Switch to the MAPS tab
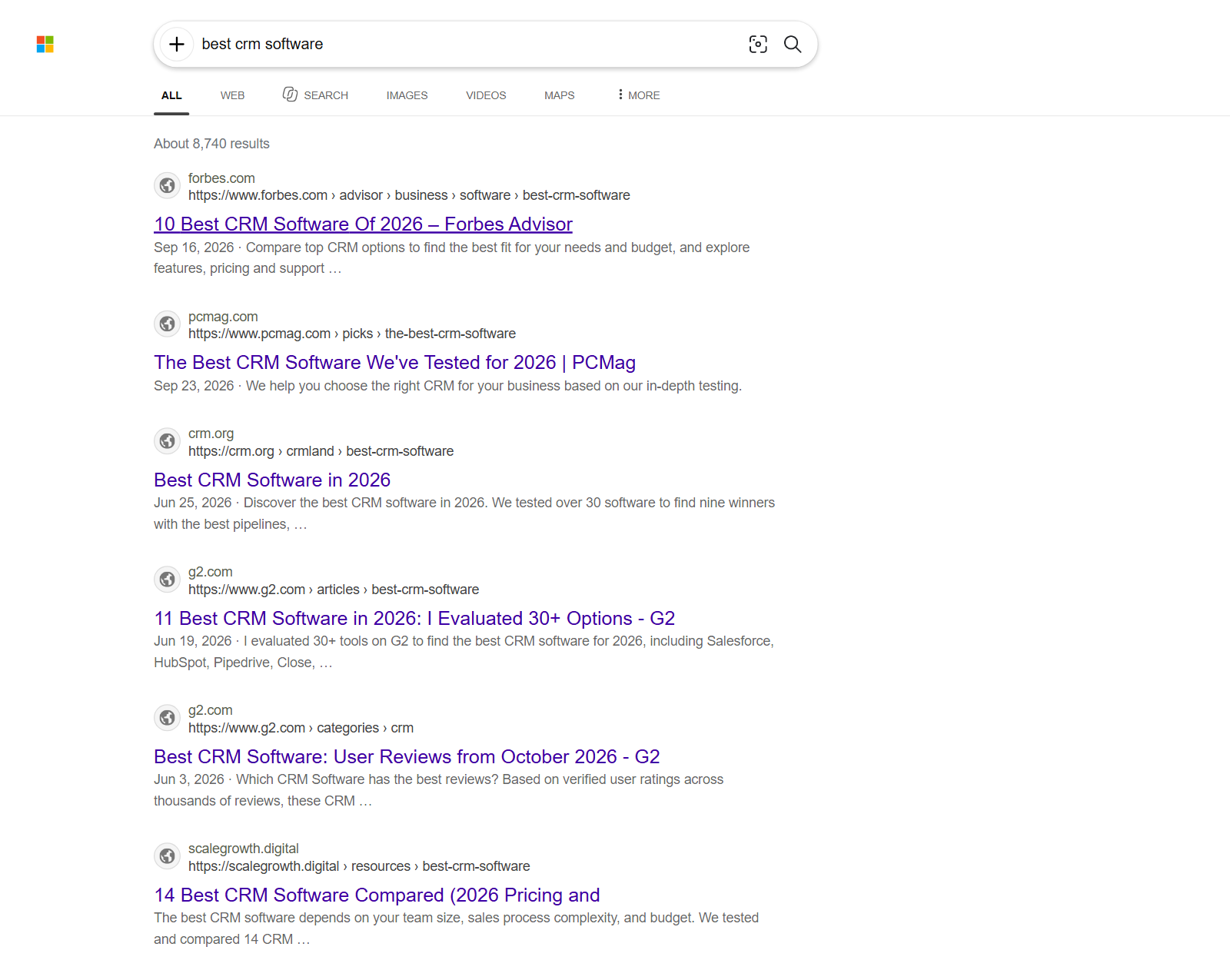 559,95
